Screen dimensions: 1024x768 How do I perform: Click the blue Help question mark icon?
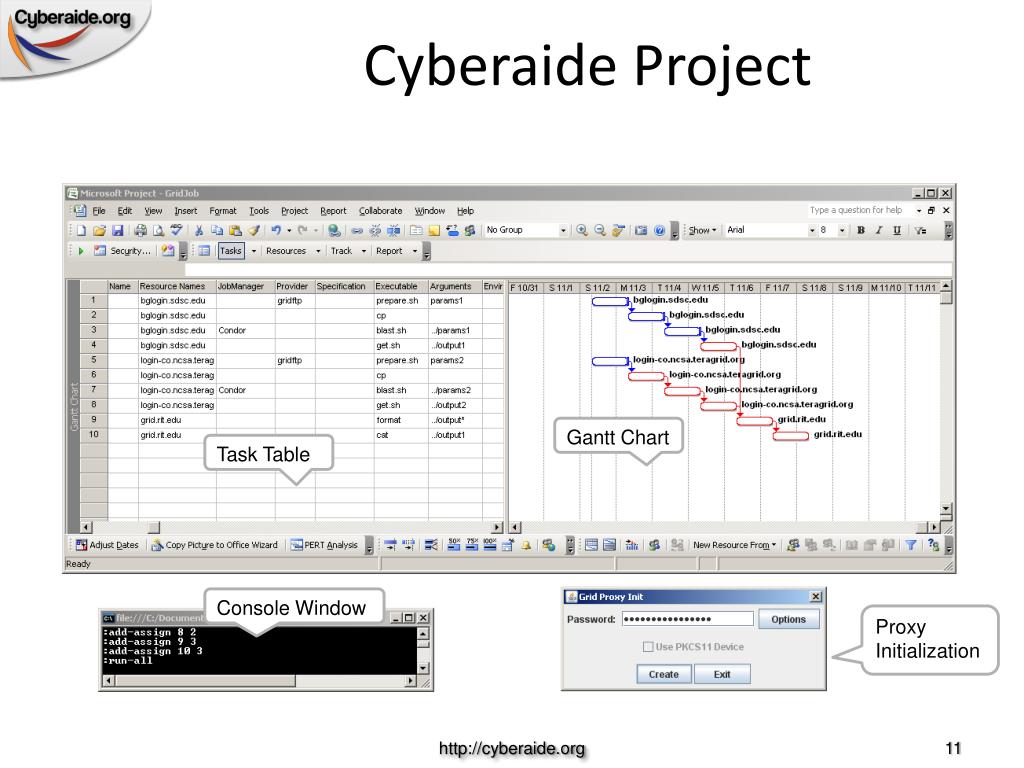(660, 231)
